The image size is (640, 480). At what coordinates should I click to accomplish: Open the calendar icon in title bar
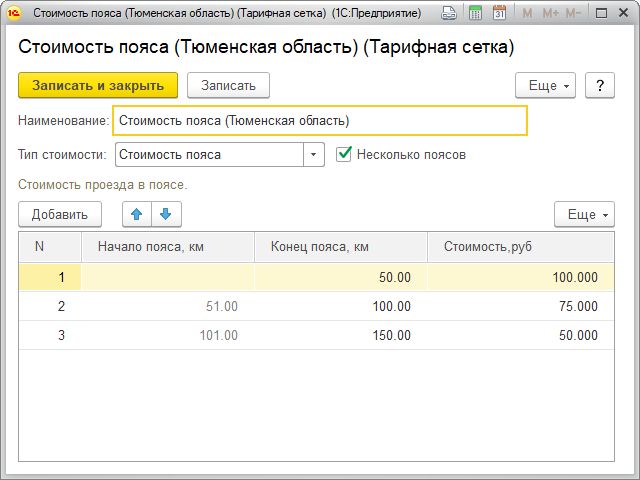(x=498, y=14)
